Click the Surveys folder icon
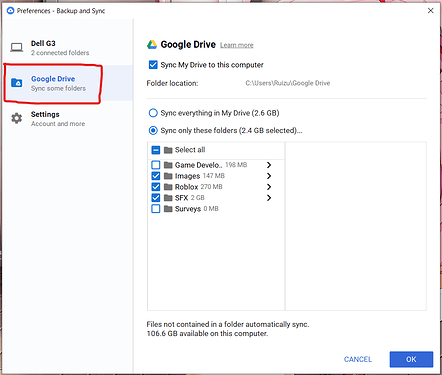442x375 pixels. [x=168, y=209]
